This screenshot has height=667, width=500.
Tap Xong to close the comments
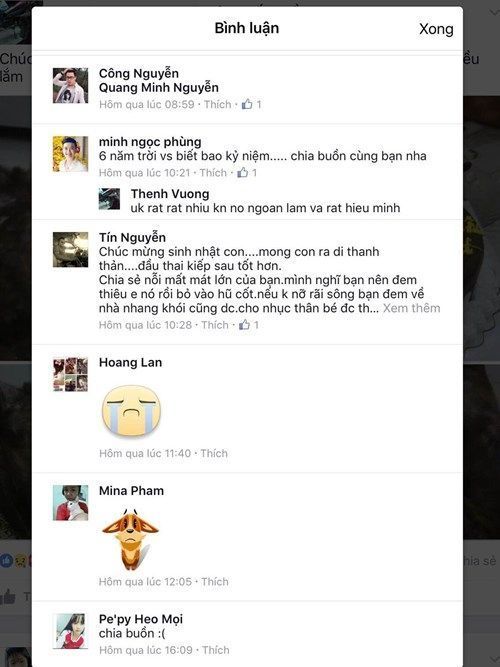(x=436, y=29)
